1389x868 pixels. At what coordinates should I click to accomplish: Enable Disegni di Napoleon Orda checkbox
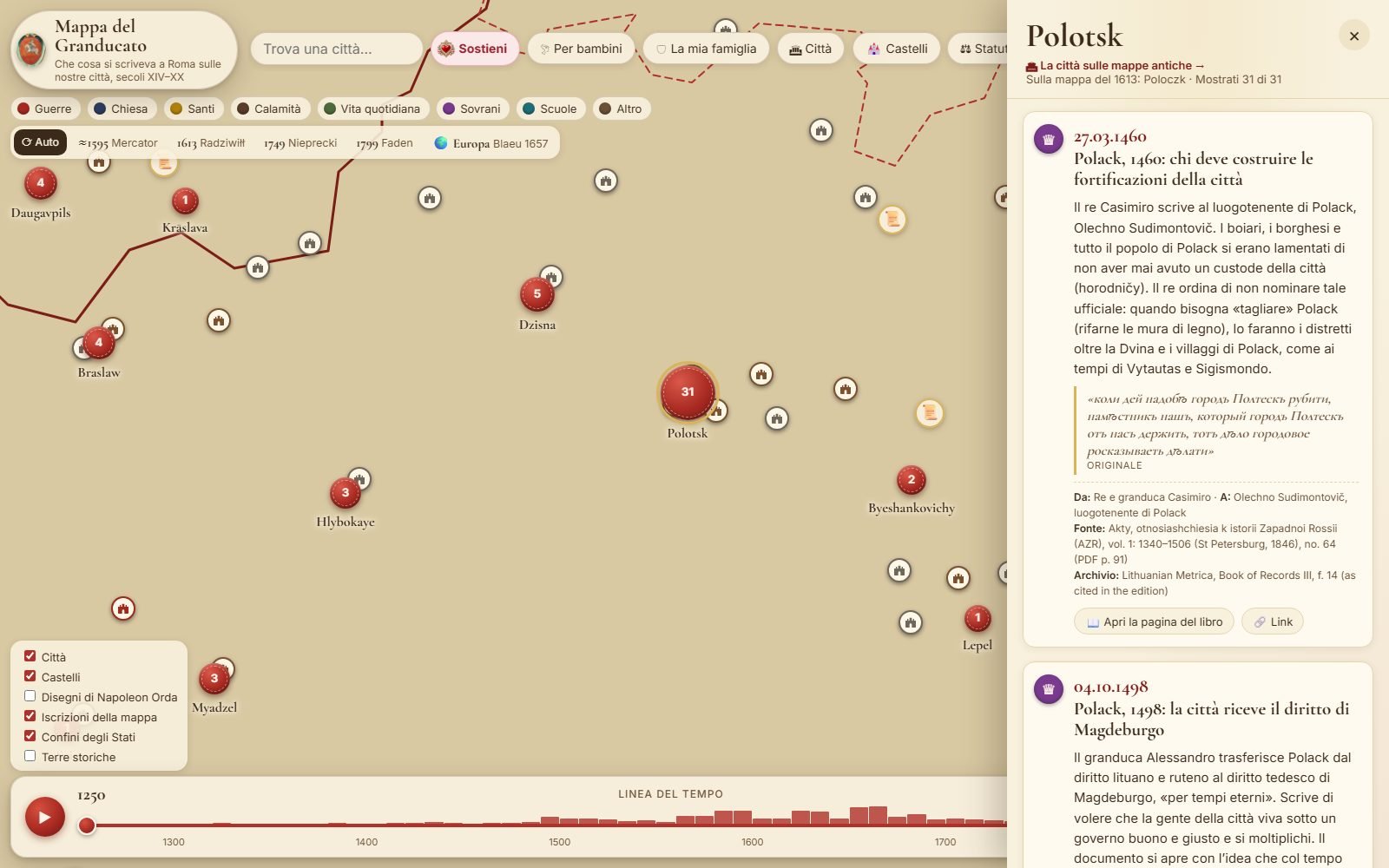tap(30, 696)
